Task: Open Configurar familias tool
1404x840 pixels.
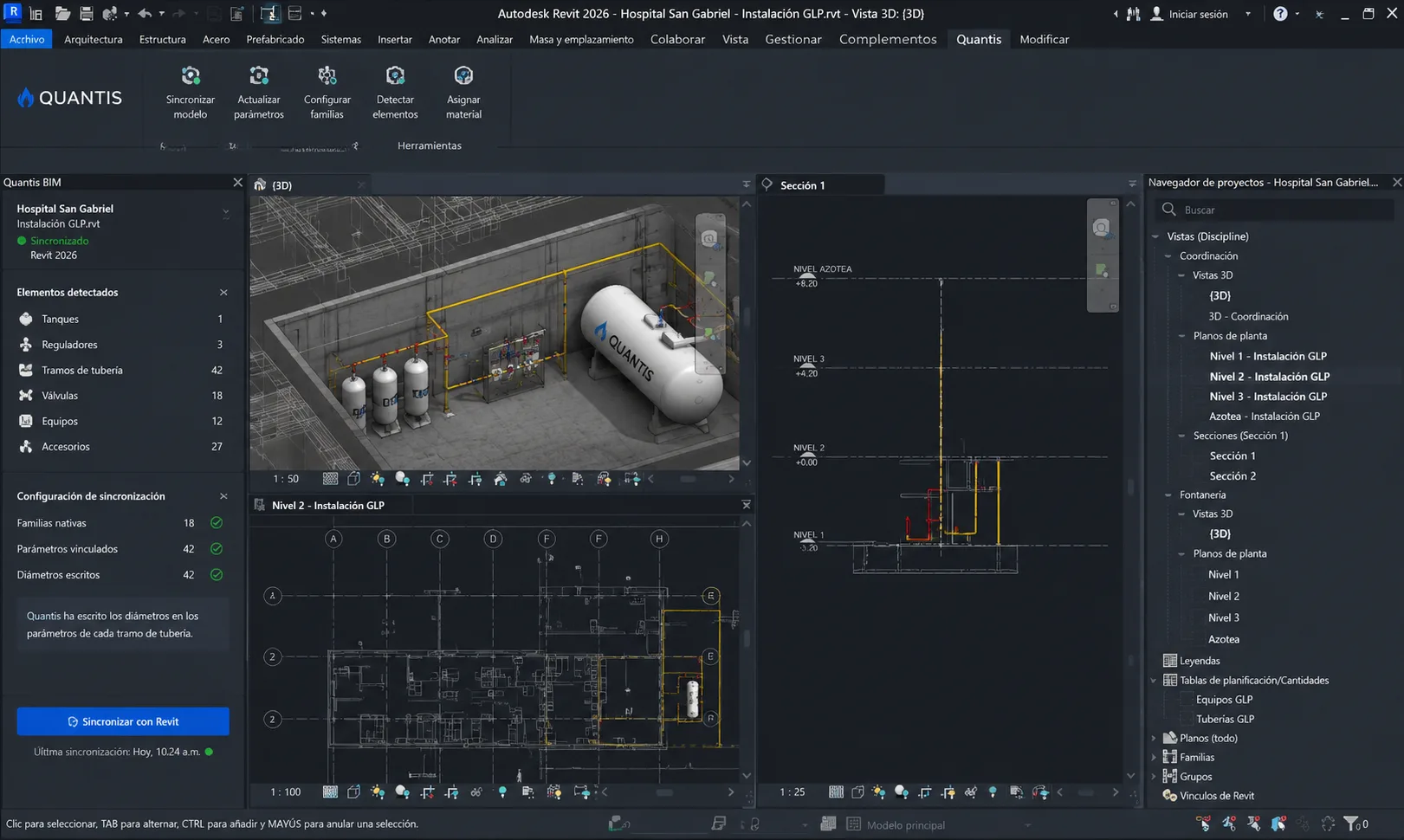Action: [x=327, y=76]
